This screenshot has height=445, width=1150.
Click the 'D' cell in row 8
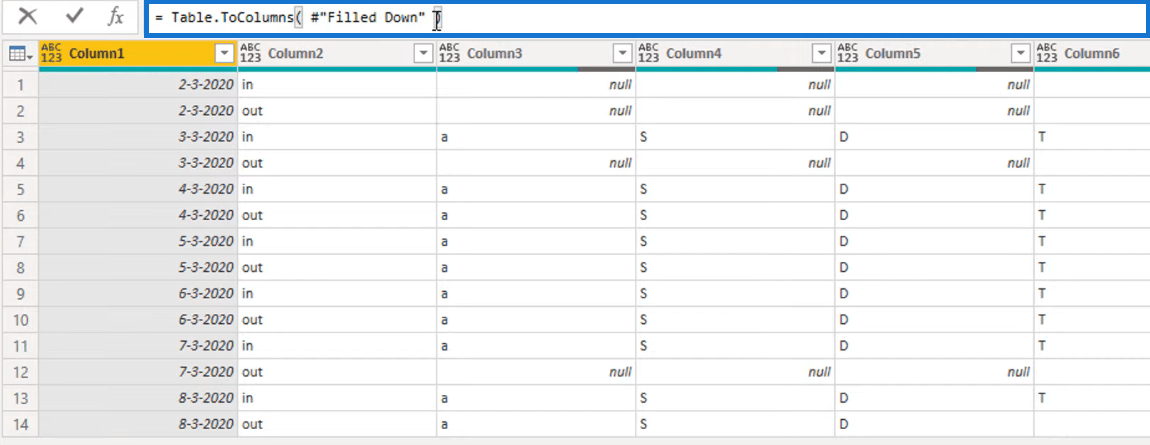point(935,268)
